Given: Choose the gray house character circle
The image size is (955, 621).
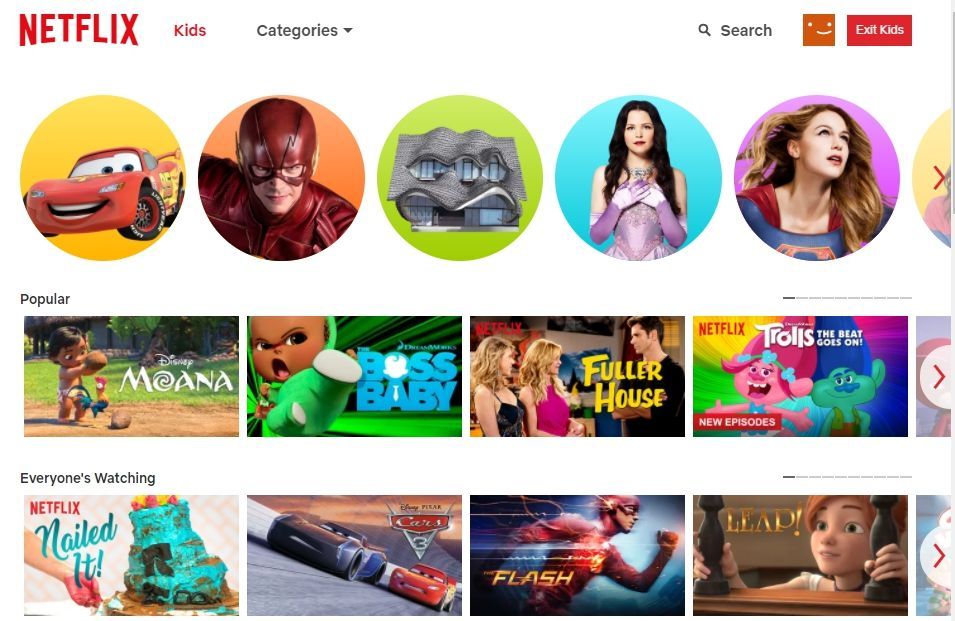Looking at the screenshot, I should pyautogui.click(x=460, y=178).
